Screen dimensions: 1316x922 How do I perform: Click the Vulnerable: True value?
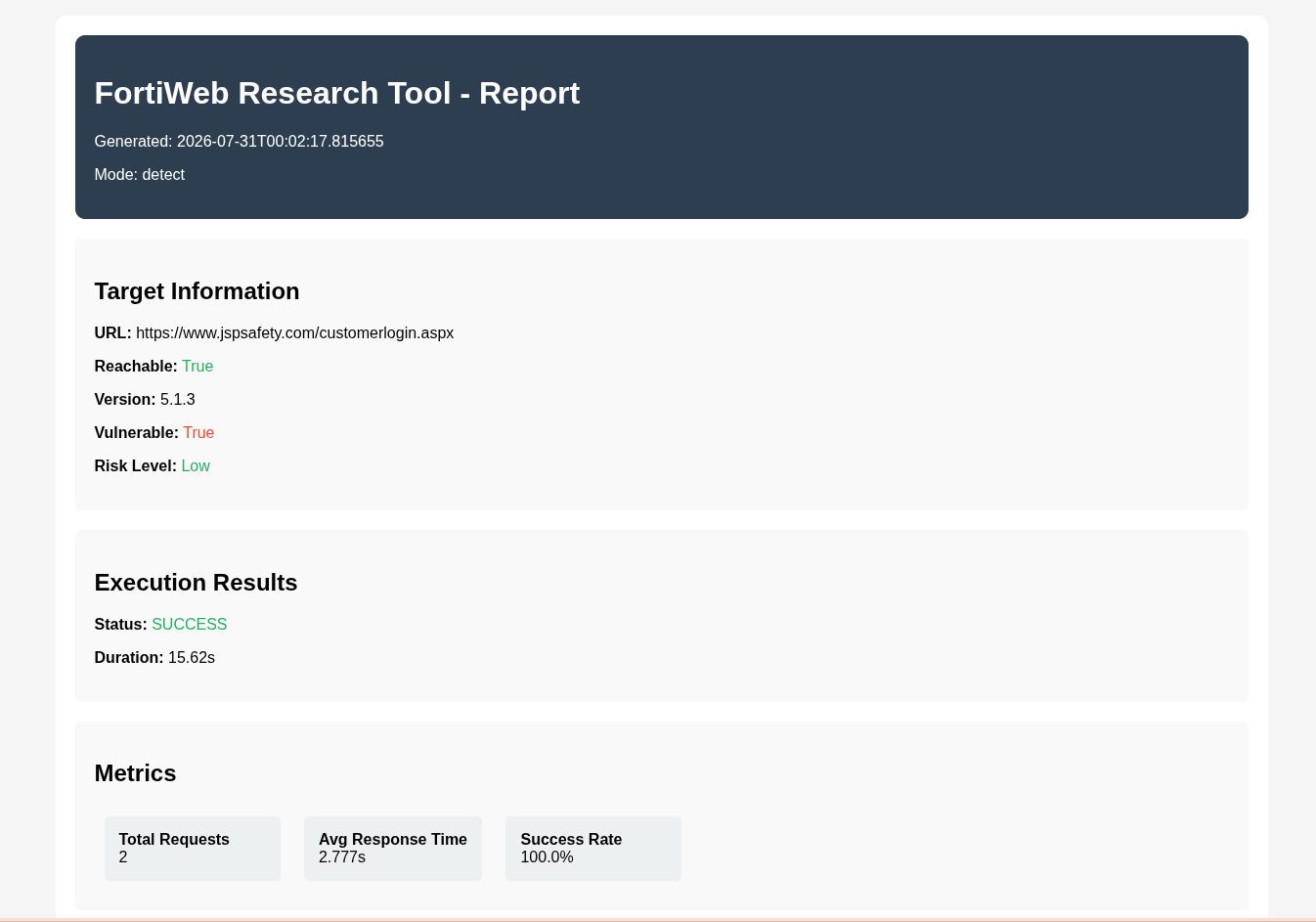[x=198, y=433]
